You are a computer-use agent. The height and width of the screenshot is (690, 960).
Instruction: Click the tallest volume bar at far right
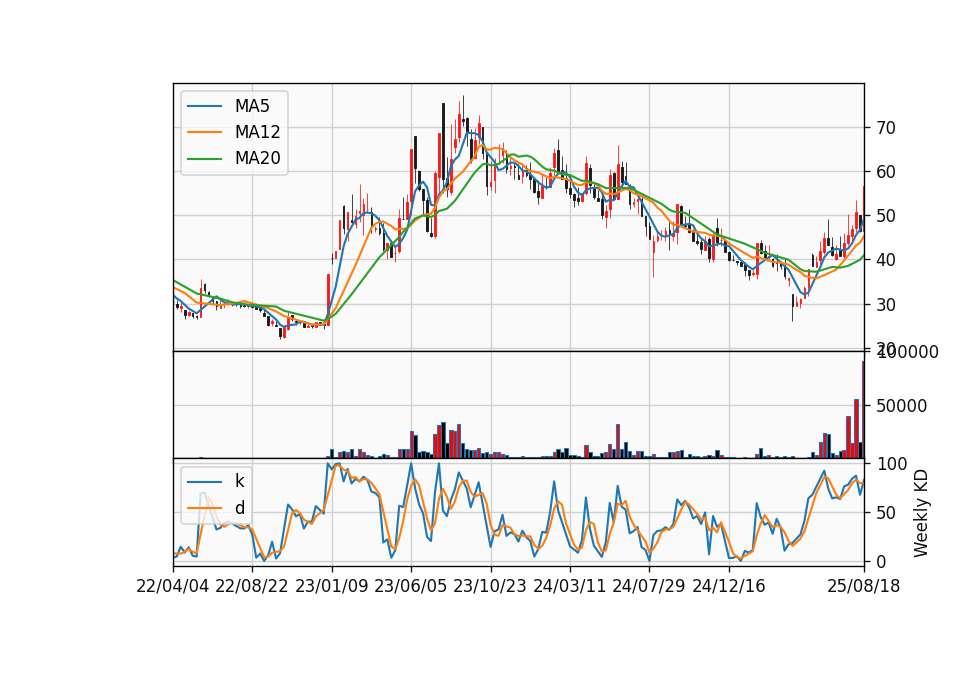[863, 410]
